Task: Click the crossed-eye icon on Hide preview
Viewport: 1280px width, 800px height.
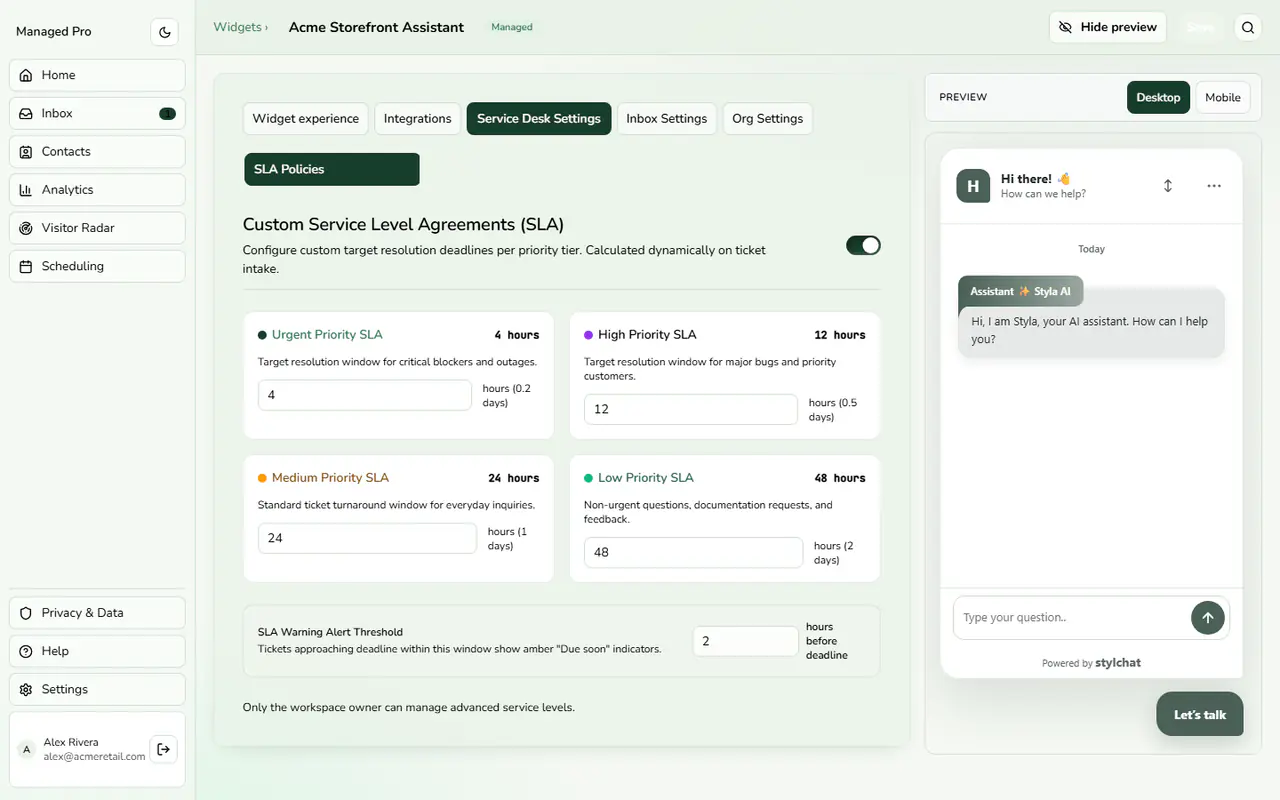Action: pyautogui.click(x=1065, y=28)
